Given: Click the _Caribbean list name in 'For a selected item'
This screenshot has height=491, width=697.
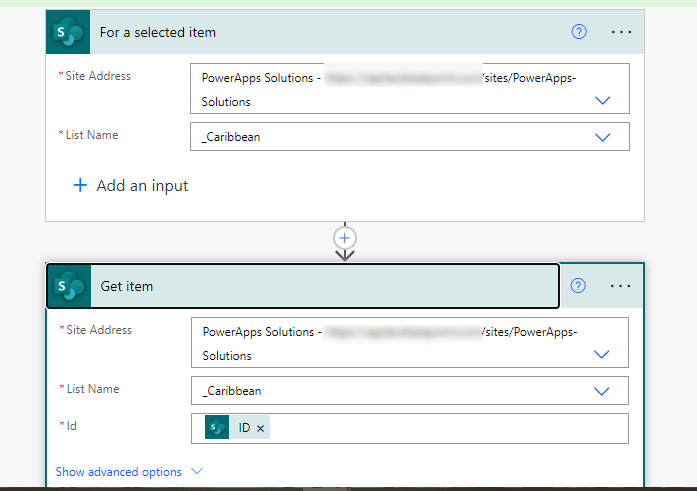Looking at the screenshot, I should pos(231,137).
